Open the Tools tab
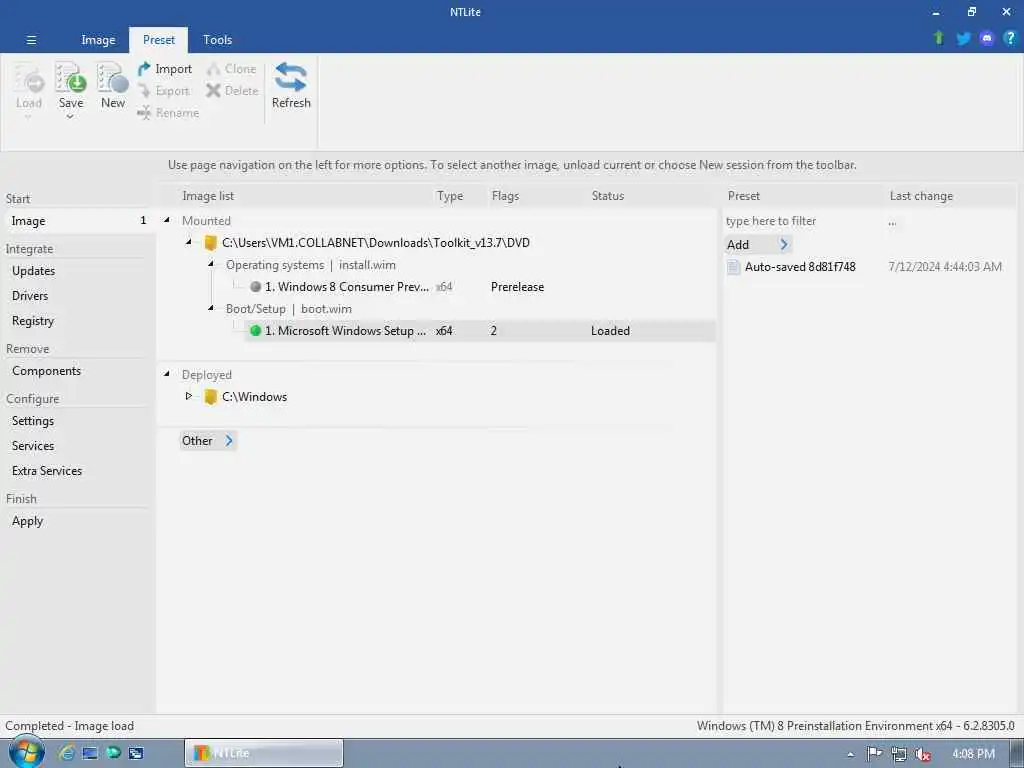Screen dimensions: 1024x768 217,40
